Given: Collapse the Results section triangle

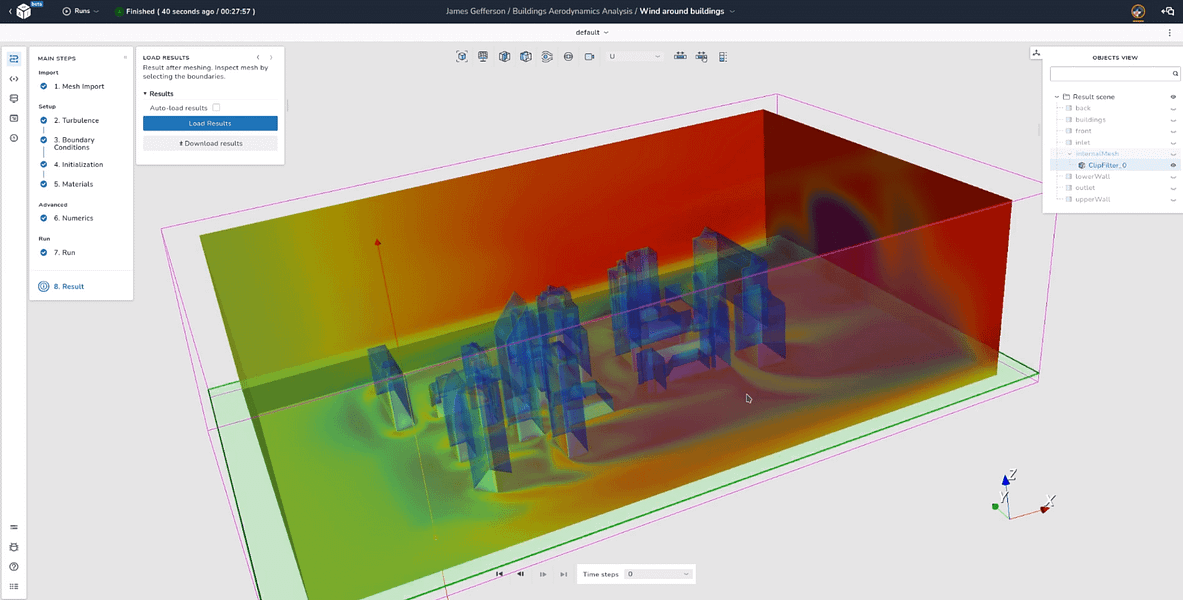Looking at the screenshot, I should coord(145,94).
